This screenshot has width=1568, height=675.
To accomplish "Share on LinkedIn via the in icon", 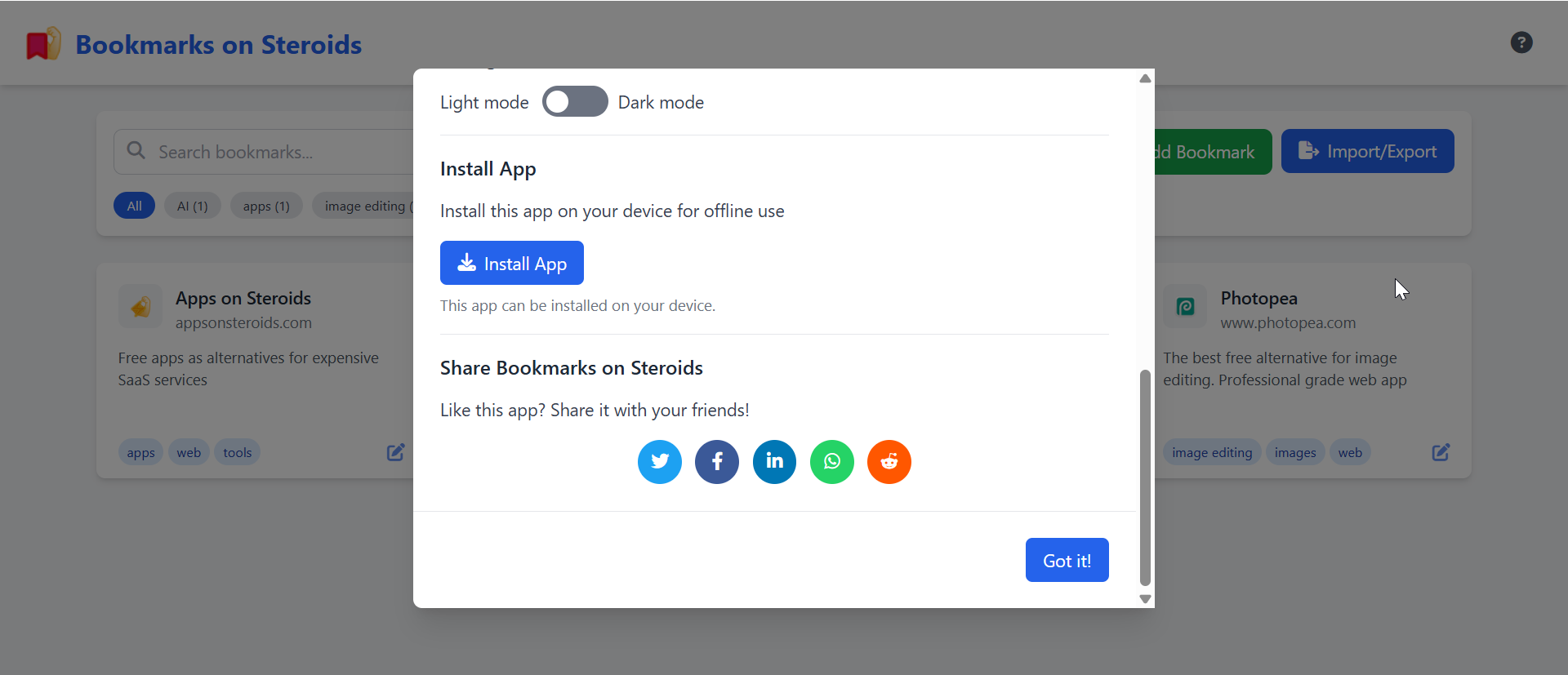I will (774, 462).
